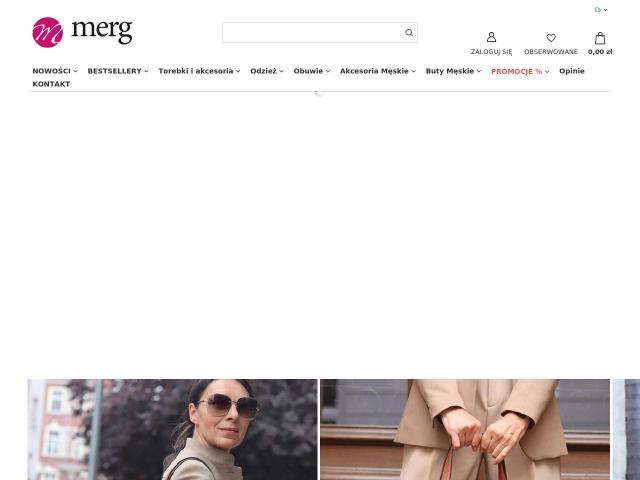Expand the NOWOŚCI menu
The image size is (640, 480).
55,71
